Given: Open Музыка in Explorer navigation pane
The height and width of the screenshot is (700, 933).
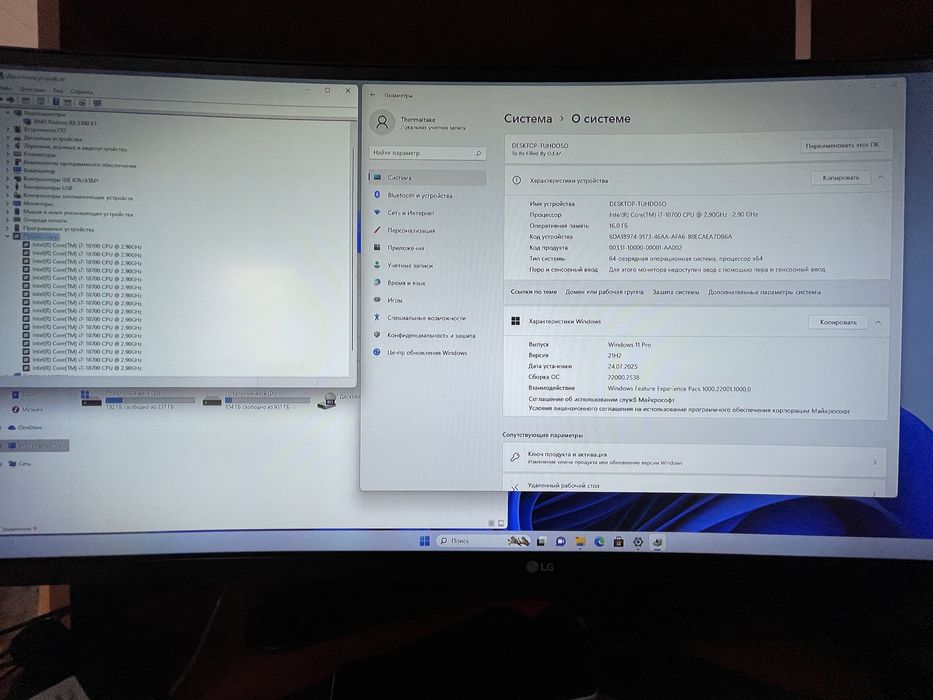Looking at the screenshot, I should (x=27, y=410).
